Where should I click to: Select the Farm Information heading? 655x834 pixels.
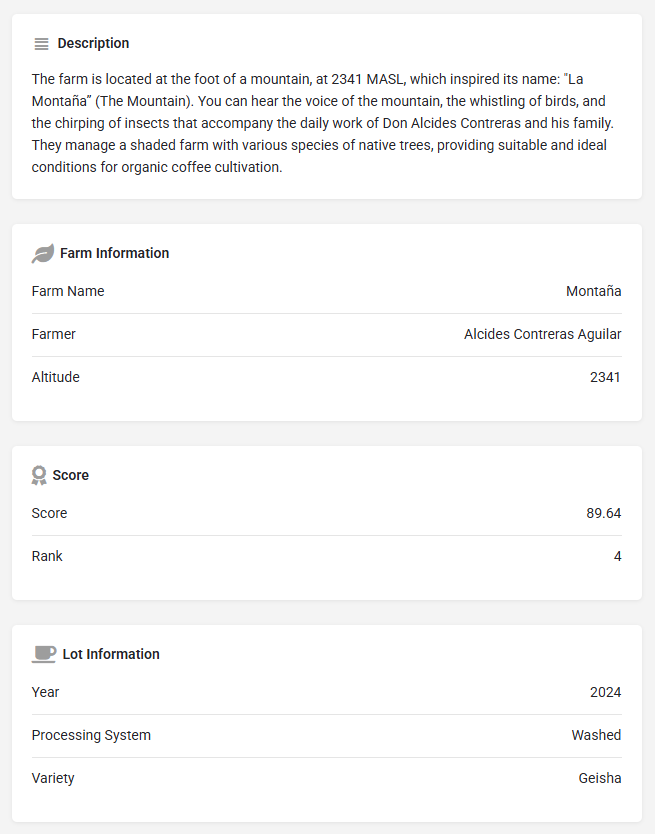114,253
